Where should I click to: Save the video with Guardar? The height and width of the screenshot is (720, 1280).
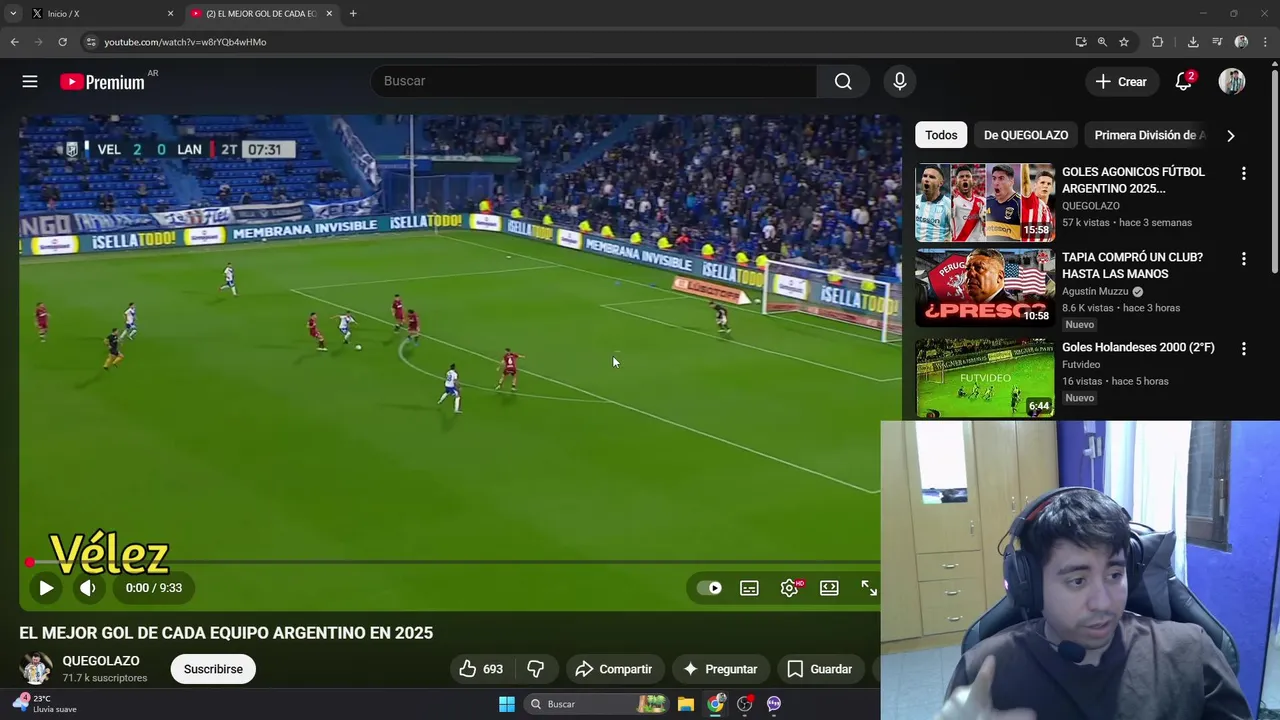pyautogui.click(x=820, y=669)
